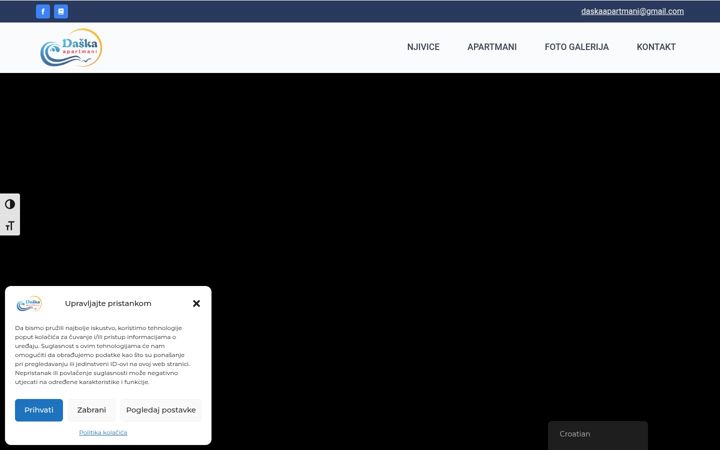Open the NJIVICE menu item

coord(423,47)
